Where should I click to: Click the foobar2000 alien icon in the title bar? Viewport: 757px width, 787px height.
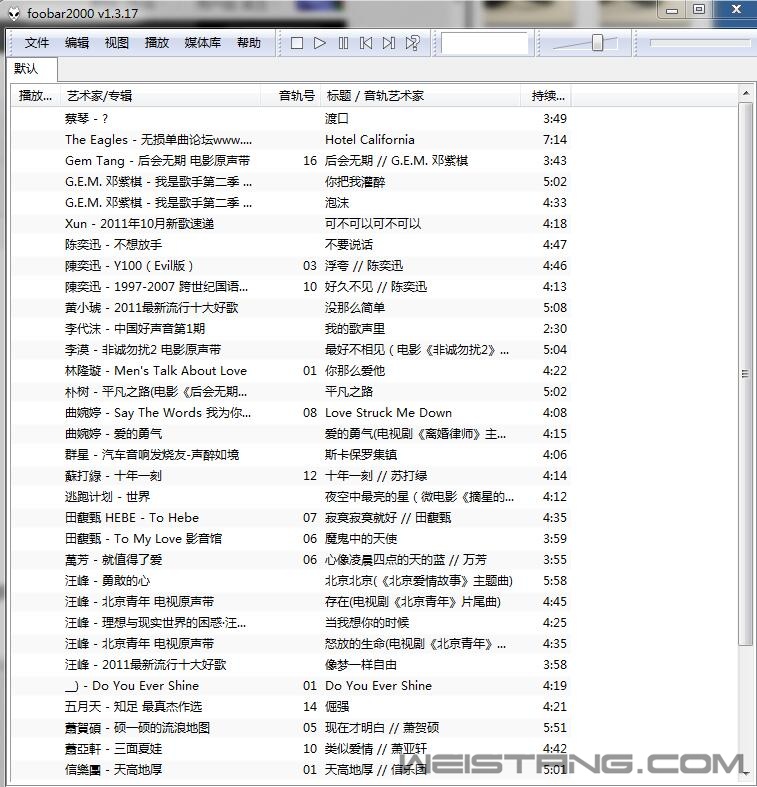coord(14,14)
